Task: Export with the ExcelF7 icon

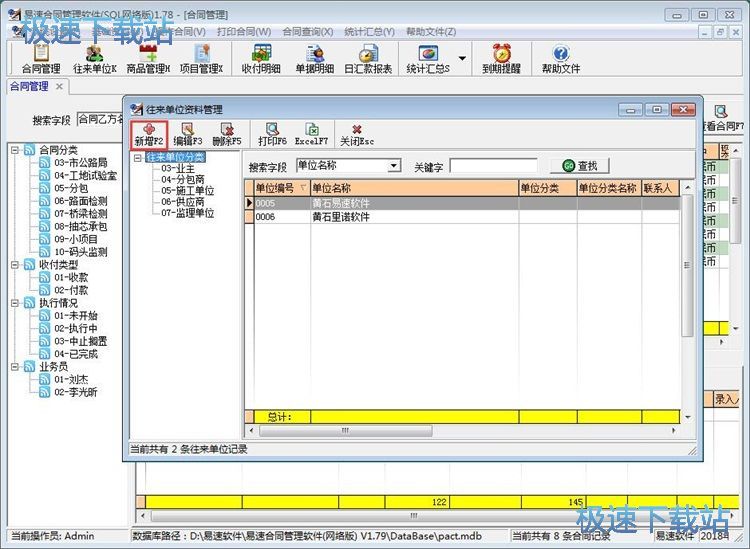Action: 311,134
